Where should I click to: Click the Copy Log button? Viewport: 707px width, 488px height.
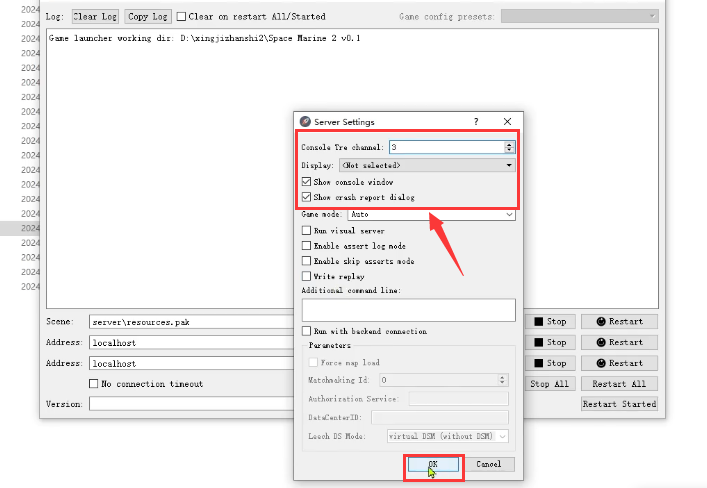148,17
